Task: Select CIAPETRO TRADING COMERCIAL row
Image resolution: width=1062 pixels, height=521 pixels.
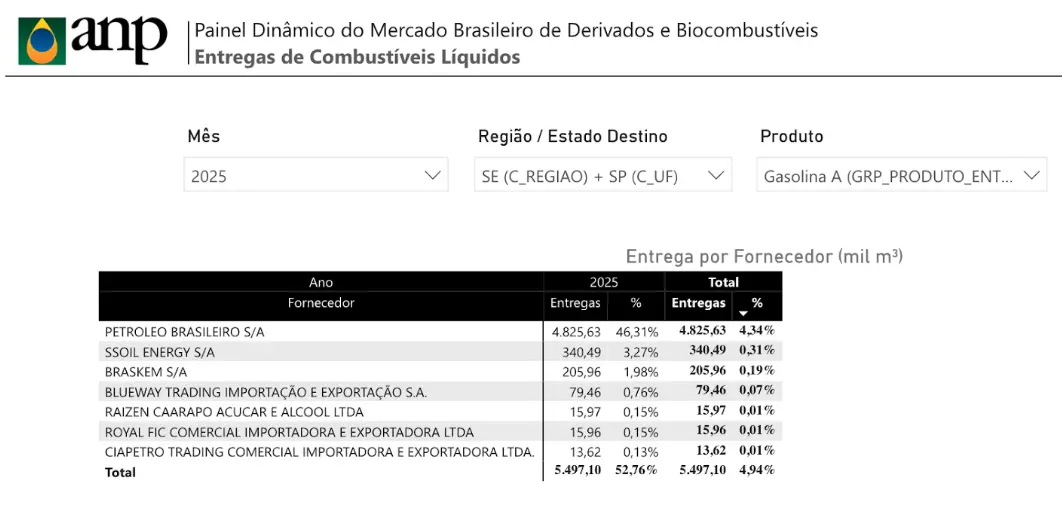Action: (319, 452)
